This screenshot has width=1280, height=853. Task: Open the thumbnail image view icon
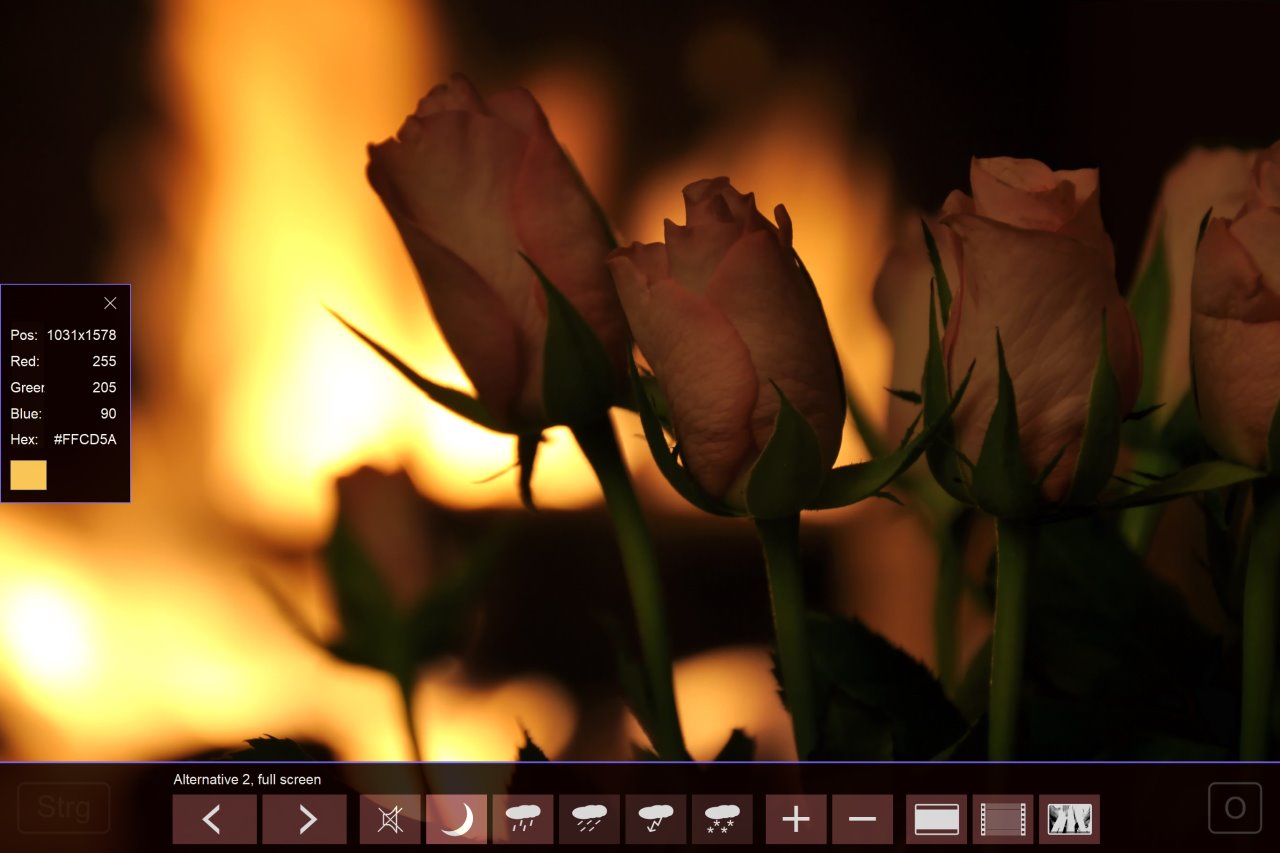(1069, 819)
